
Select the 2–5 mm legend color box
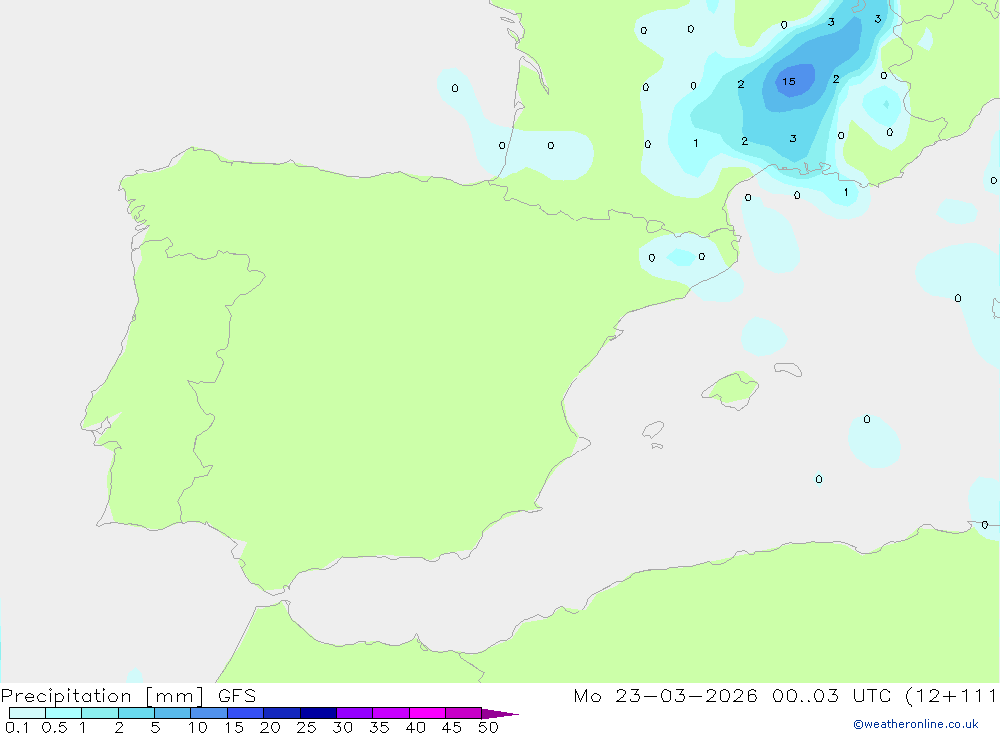point(136,713)
